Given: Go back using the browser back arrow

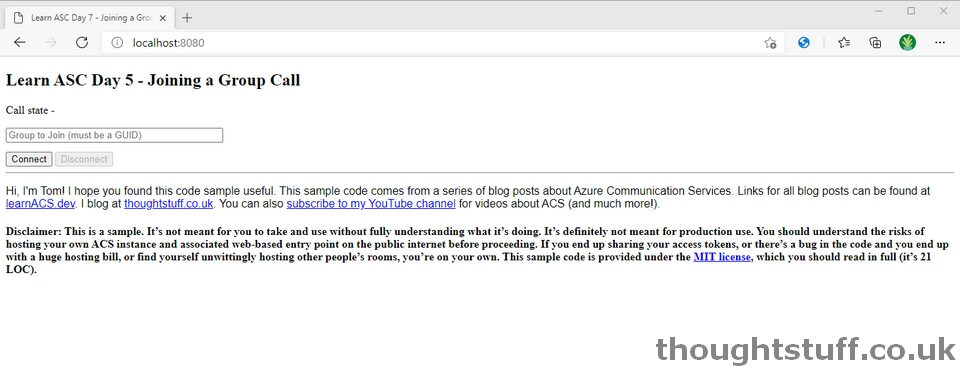Looking at the screenshot, I should [x=20, y=42].
